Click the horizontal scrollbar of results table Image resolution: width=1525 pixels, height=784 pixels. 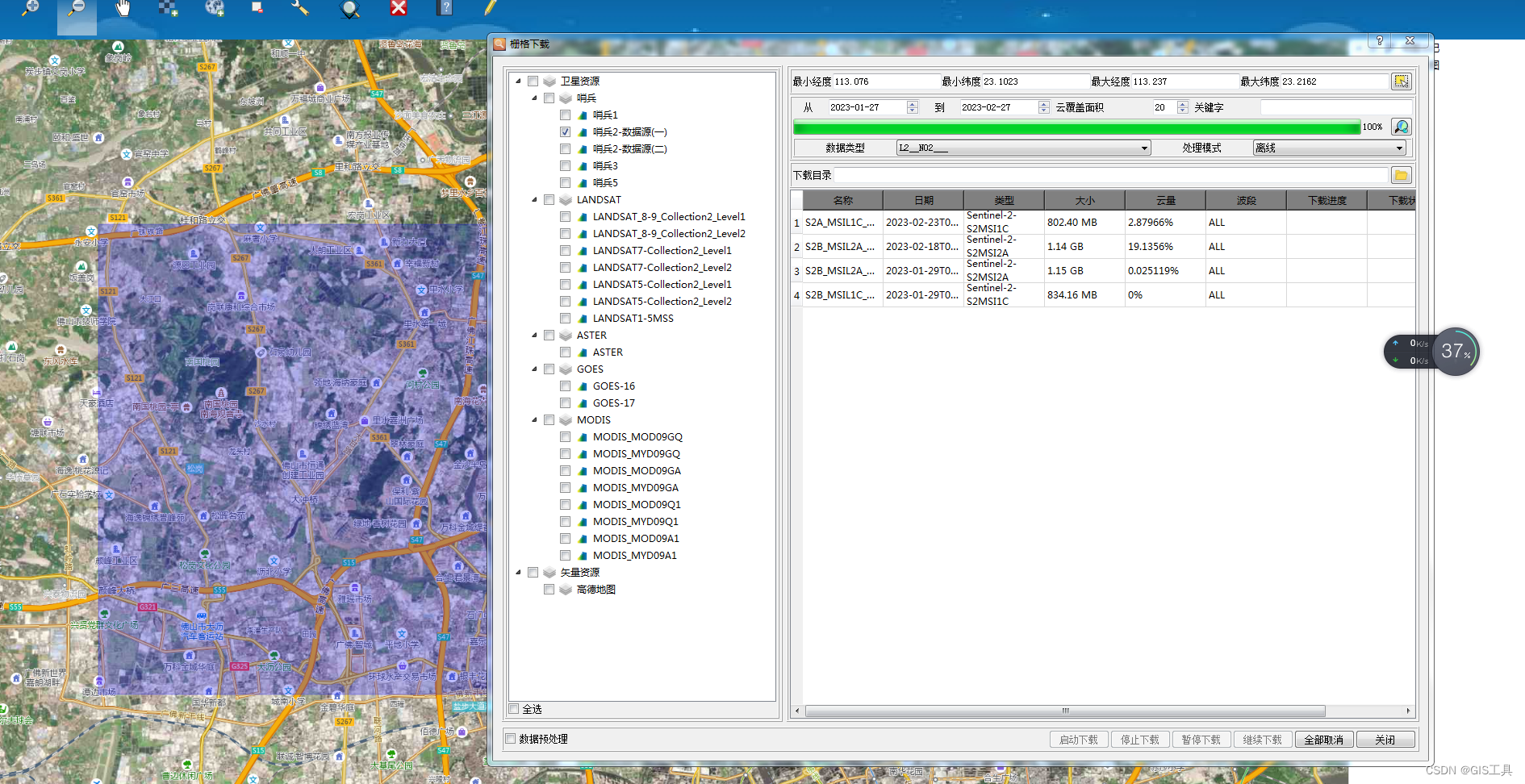[x=1065, y=711]
